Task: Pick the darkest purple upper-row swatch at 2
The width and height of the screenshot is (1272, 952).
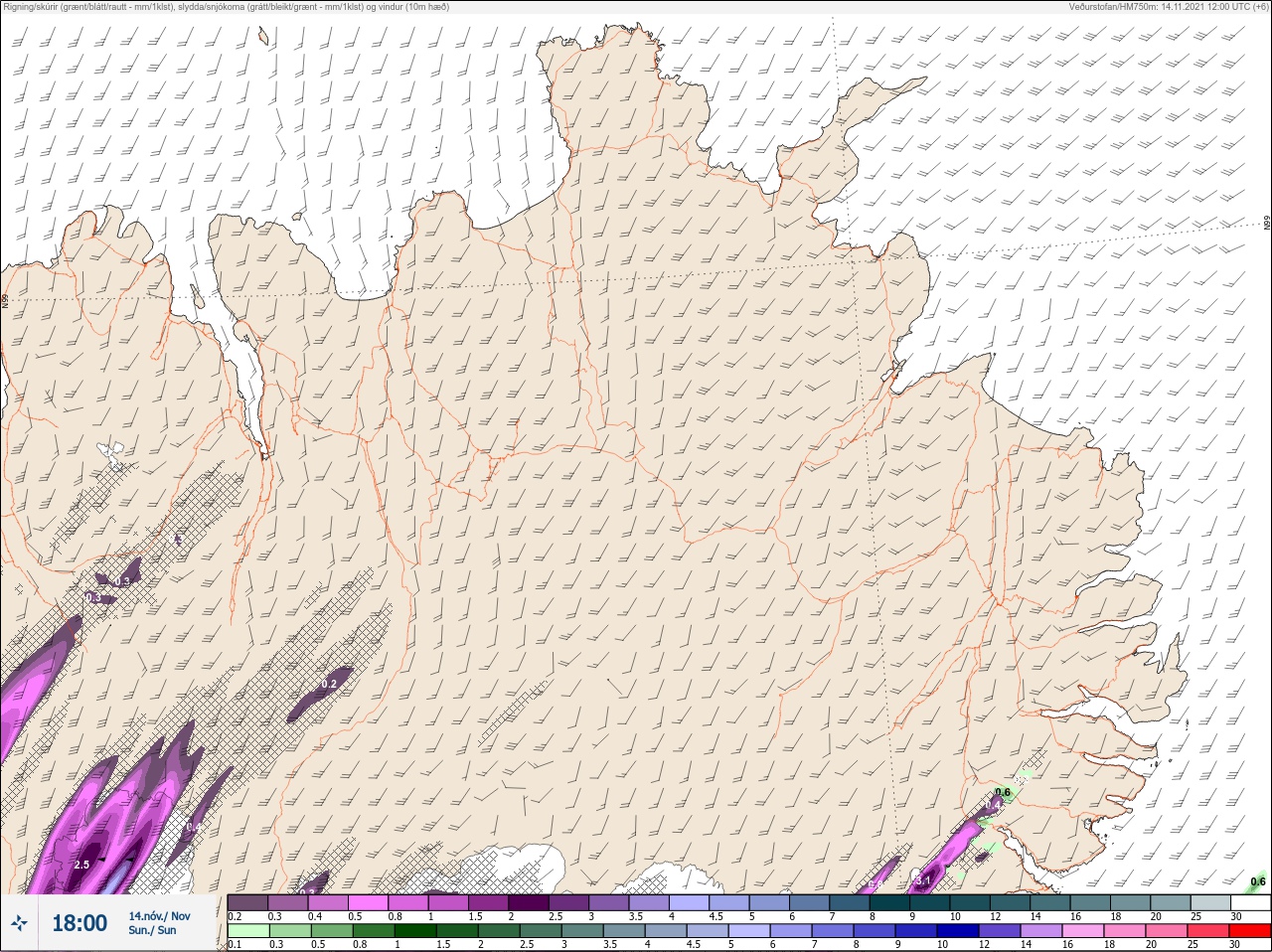Action: pyautogui.click(x=529, y=902)
